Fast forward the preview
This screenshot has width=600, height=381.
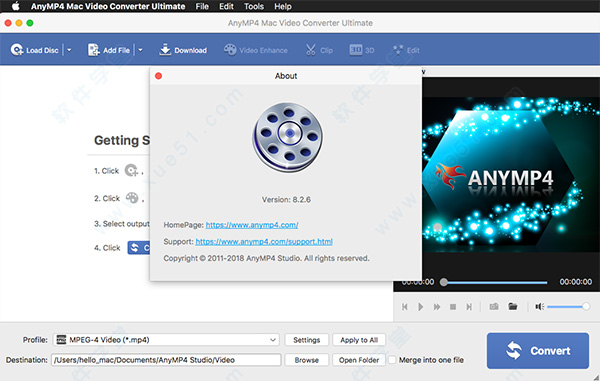pyautogui.click(x=437, y=307)
